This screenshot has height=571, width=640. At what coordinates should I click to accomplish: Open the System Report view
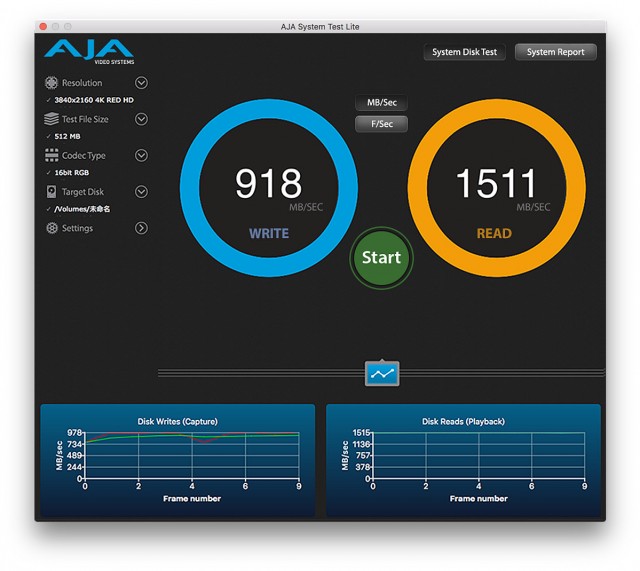pos(556,52)
